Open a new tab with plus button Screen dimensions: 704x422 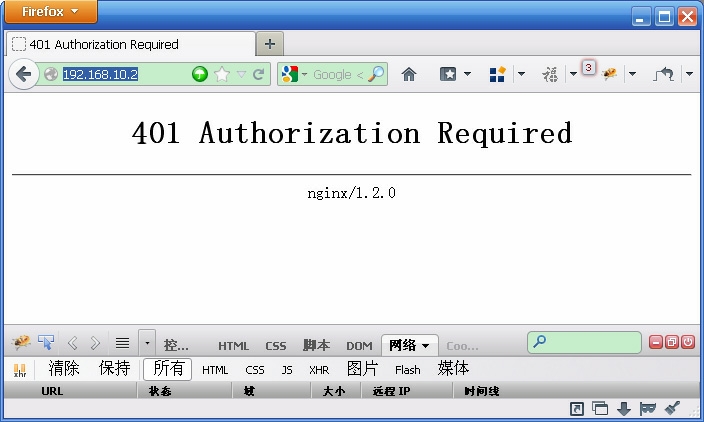(x=270, y=44)
